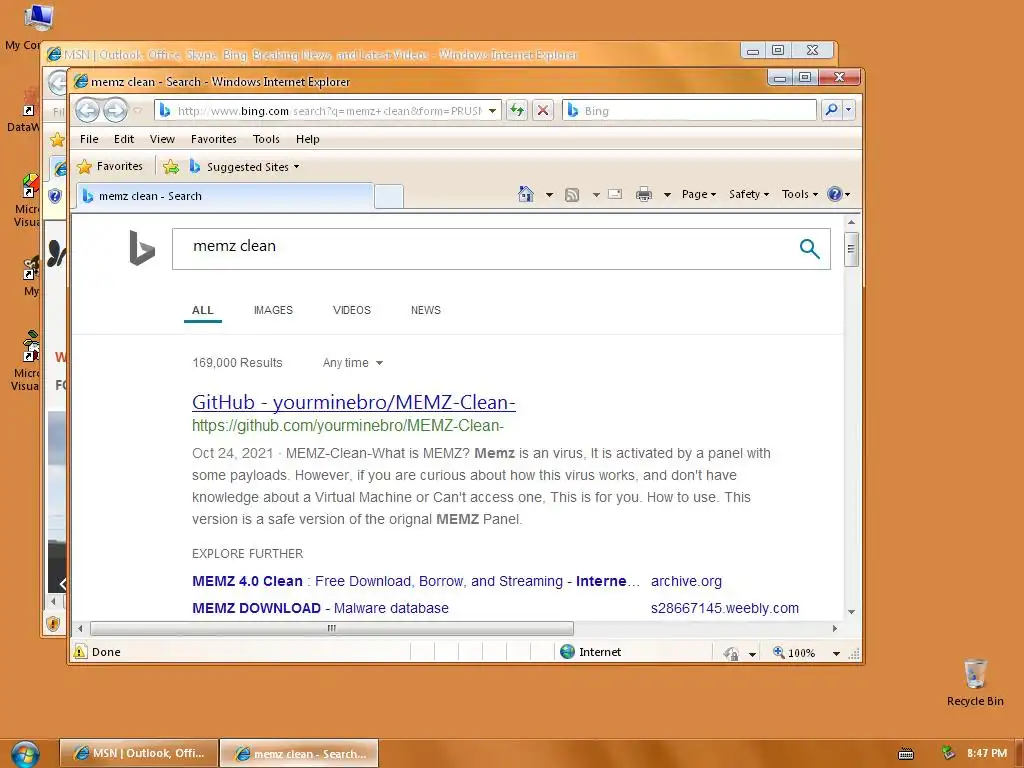Switch to the VIDEOS search tab
The height and width of the screenshot is (768, 1024).
pyautogui.click(x=351, y=310)
